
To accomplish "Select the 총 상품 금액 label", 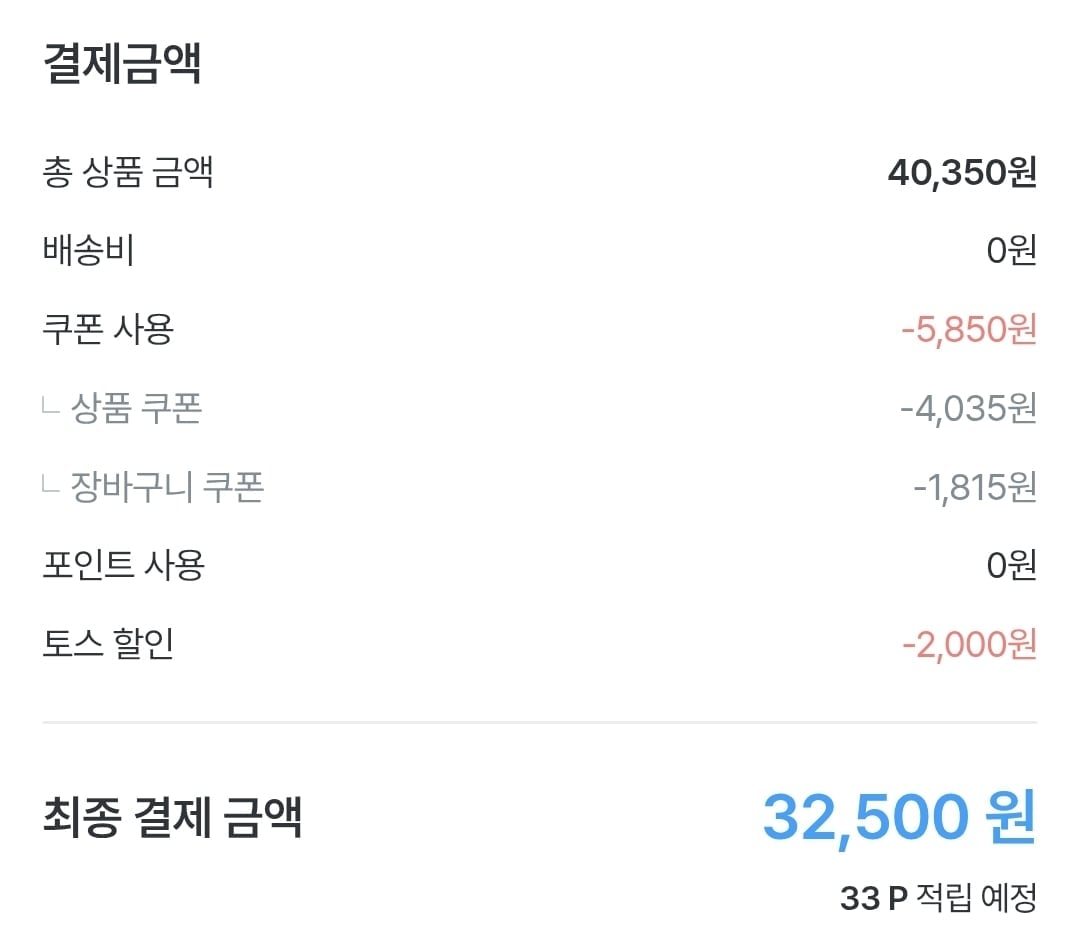I will (128, 173).
